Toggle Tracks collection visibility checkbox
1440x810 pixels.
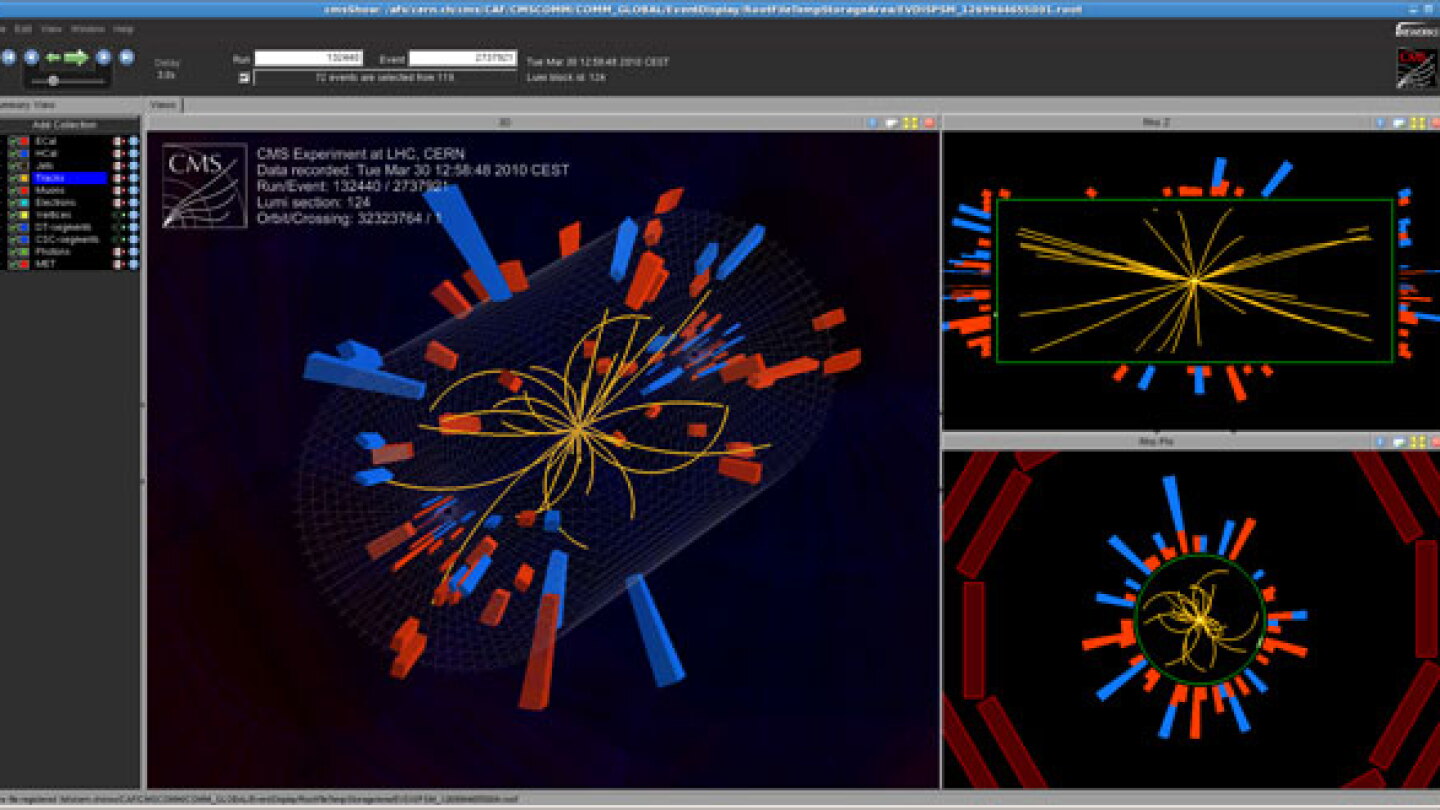12,178
